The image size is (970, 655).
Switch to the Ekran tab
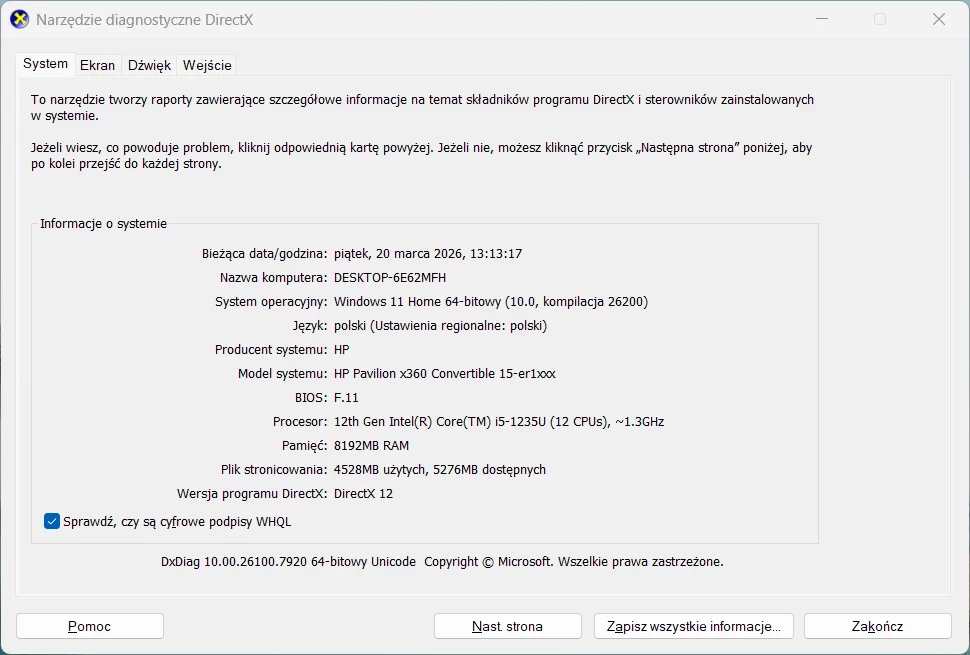pos(97,65)
